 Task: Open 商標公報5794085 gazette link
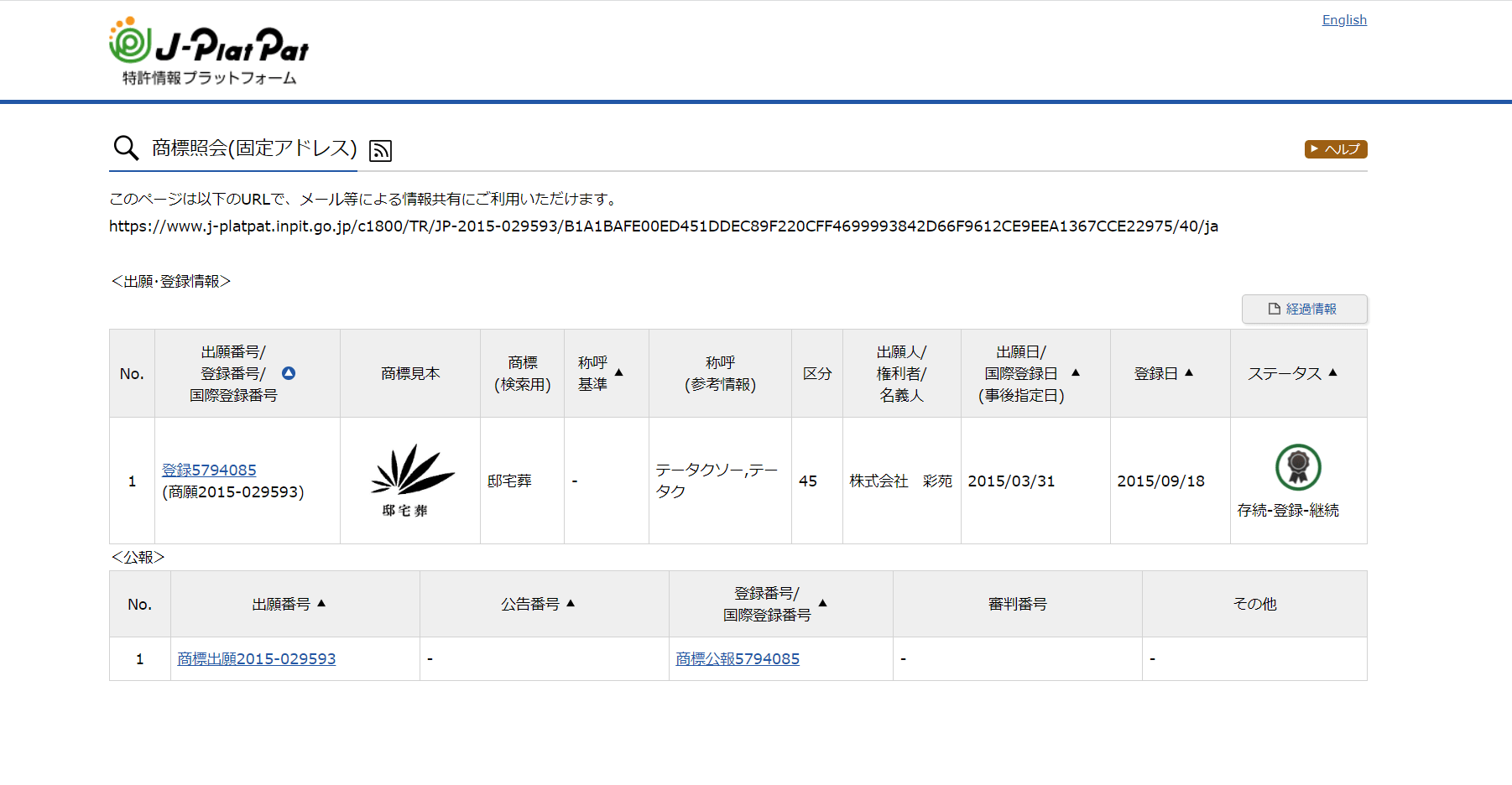click(x=737, y=659)
